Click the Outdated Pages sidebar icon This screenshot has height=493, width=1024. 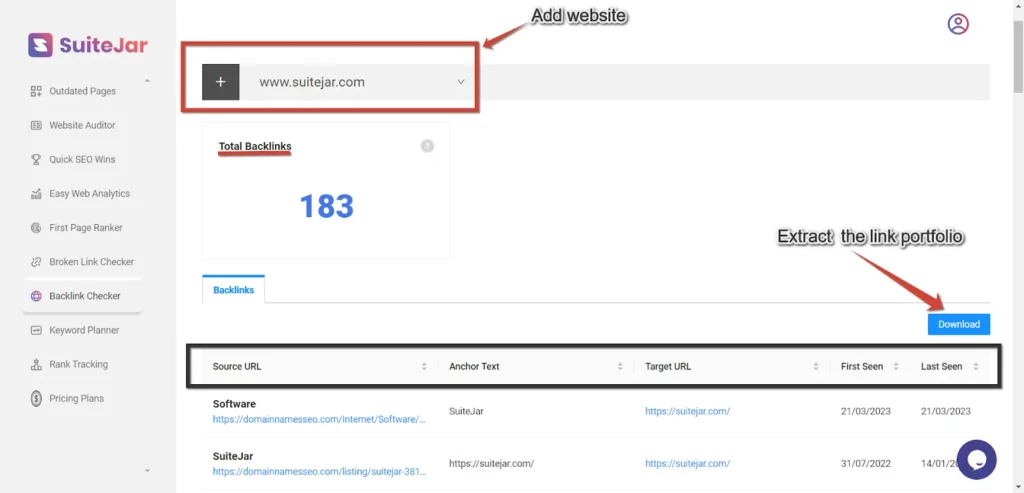tap(37, 91)
